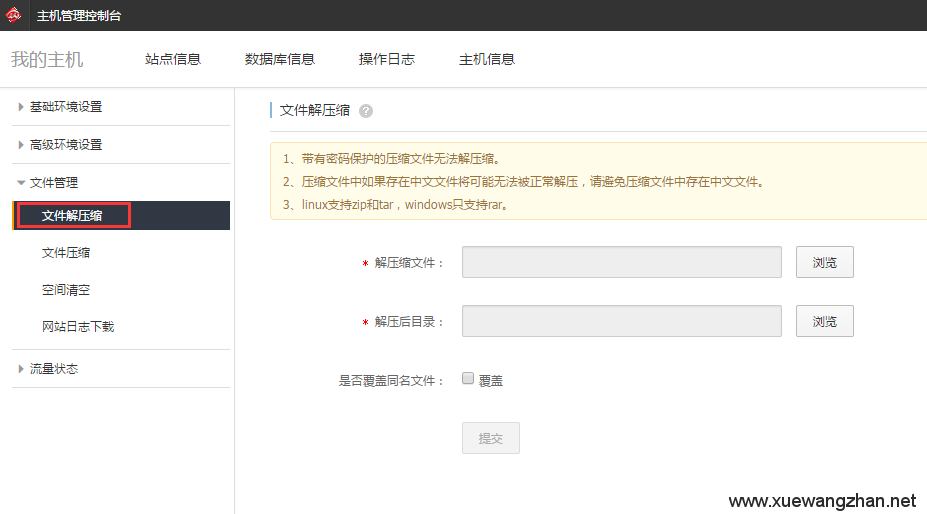The width and height of the screenshot is (927, 514).
Task: Click the 解压缩文件 input field
Action: pos(621,263)
